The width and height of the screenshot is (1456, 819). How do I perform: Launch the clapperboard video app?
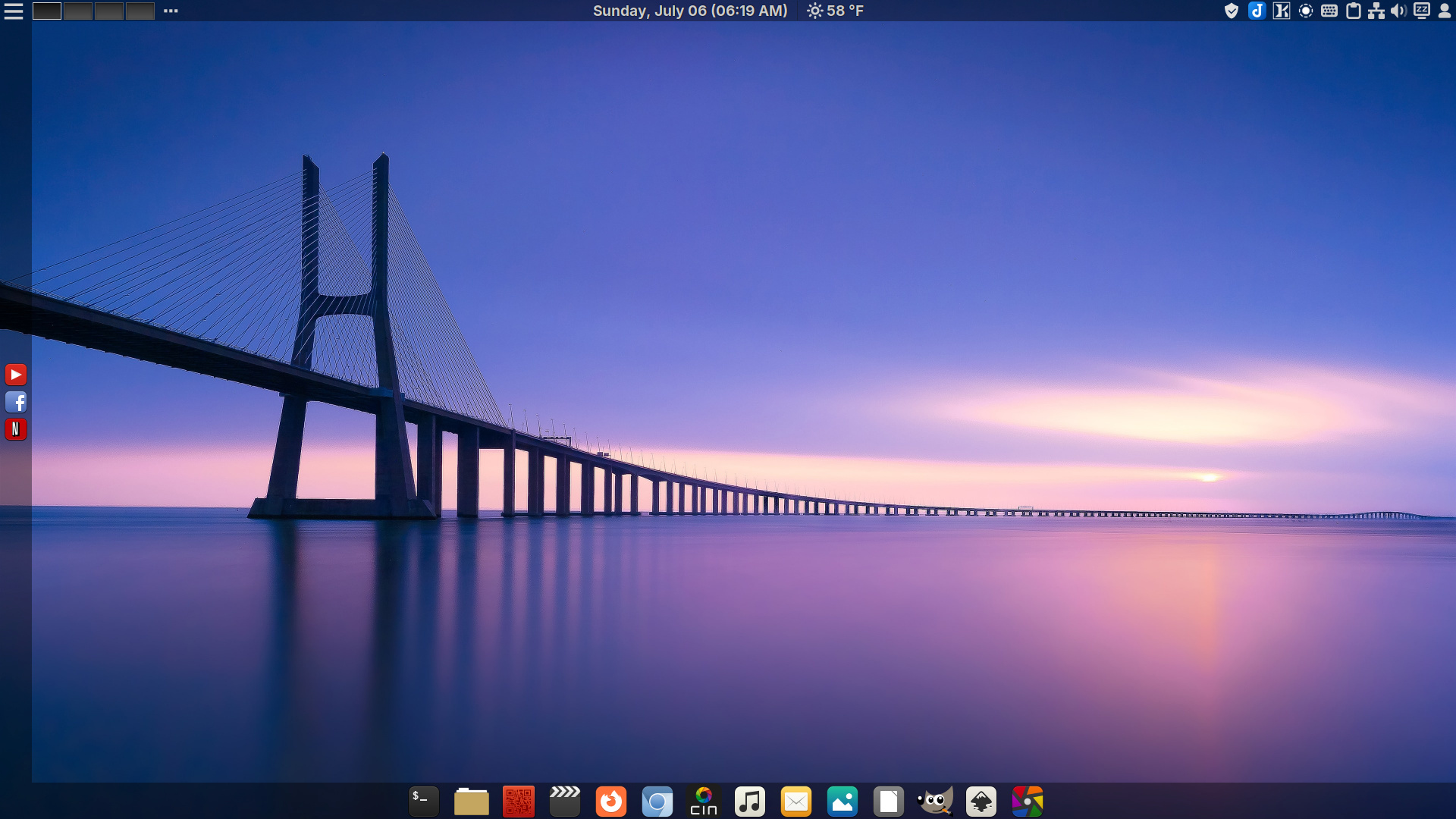point(565,802)
